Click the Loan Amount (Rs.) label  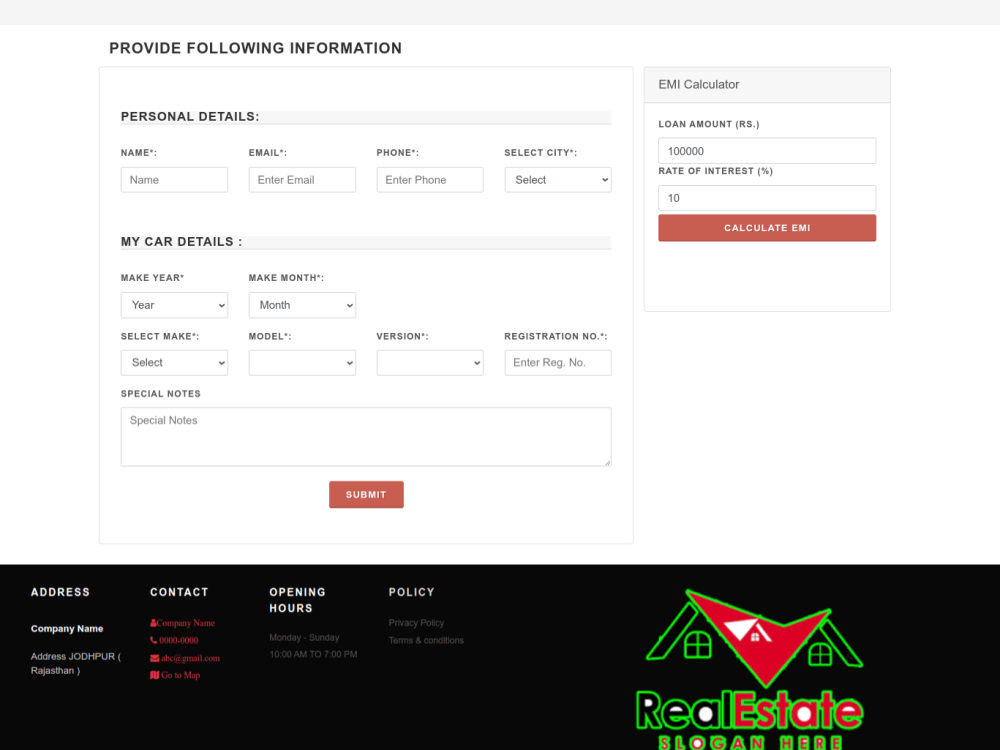pyautogui.click(x=709, y=124)
